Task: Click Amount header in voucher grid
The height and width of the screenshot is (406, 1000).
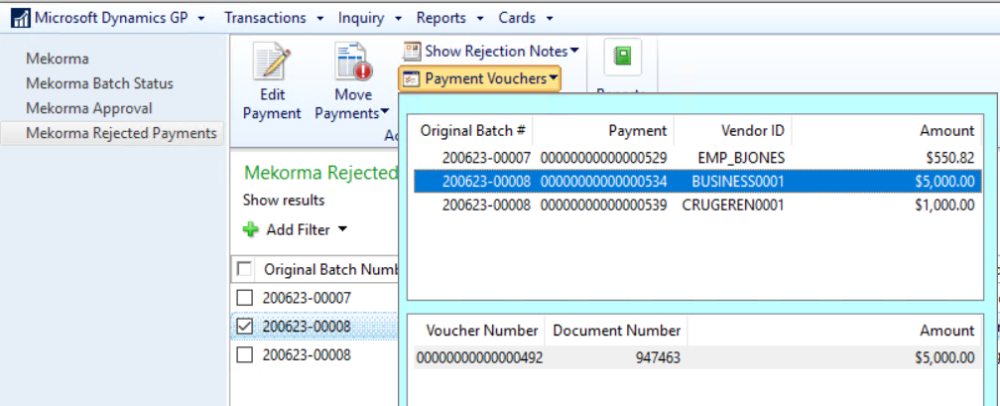Action: pyautogui.click(x=835, y=331)
